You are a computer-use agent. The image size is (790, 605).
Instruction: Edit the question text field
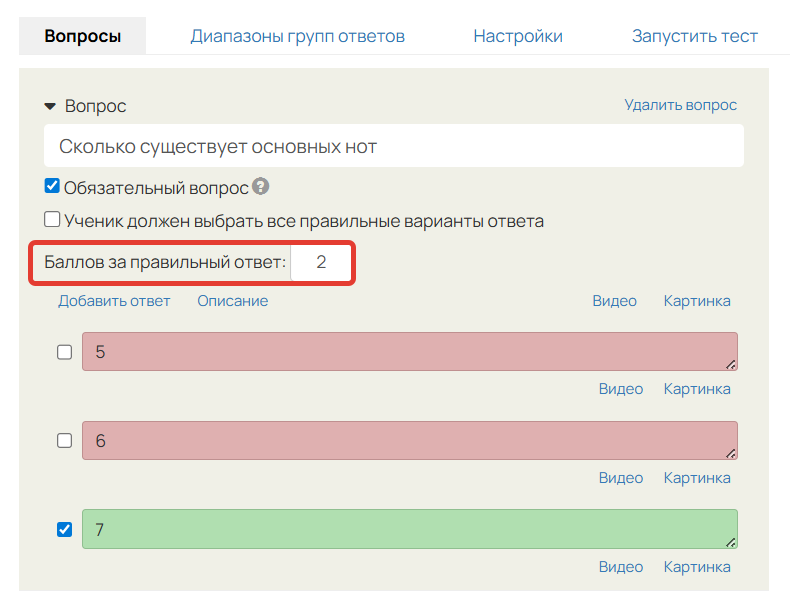393,146
